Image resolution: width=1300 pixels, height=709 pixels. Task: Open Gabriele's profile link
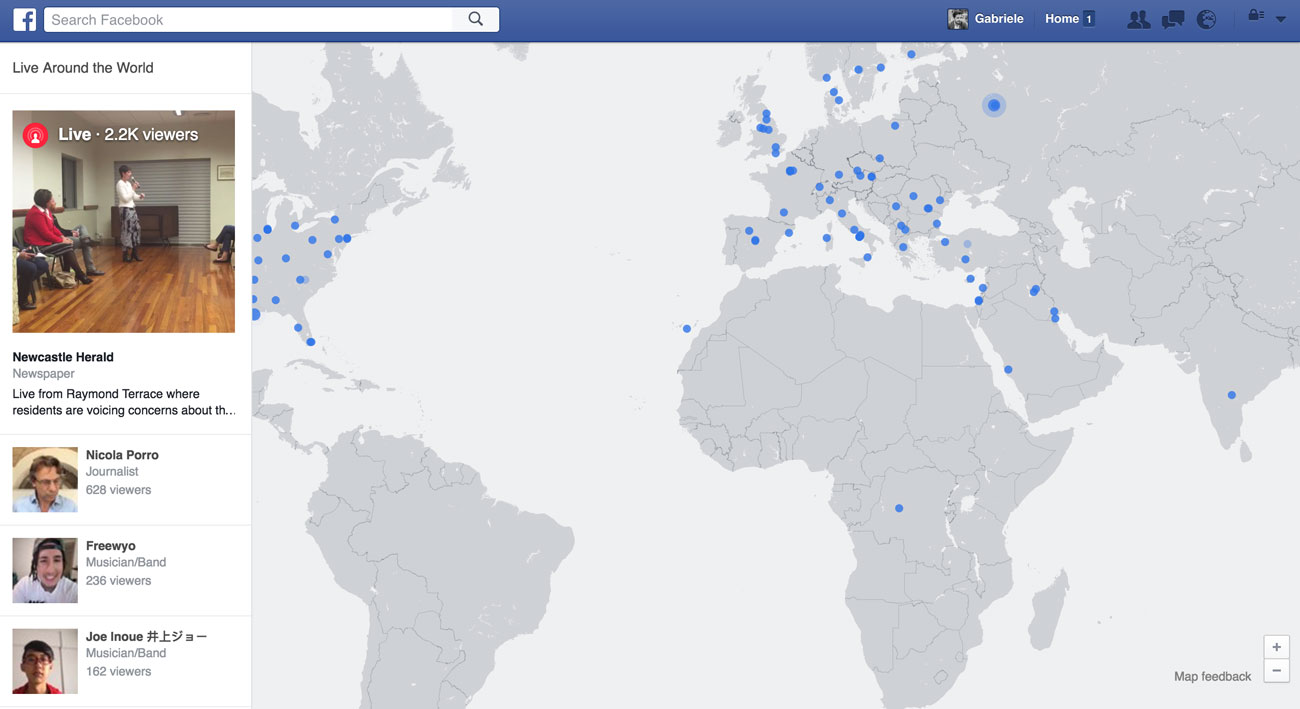click(x=999, y=19)
